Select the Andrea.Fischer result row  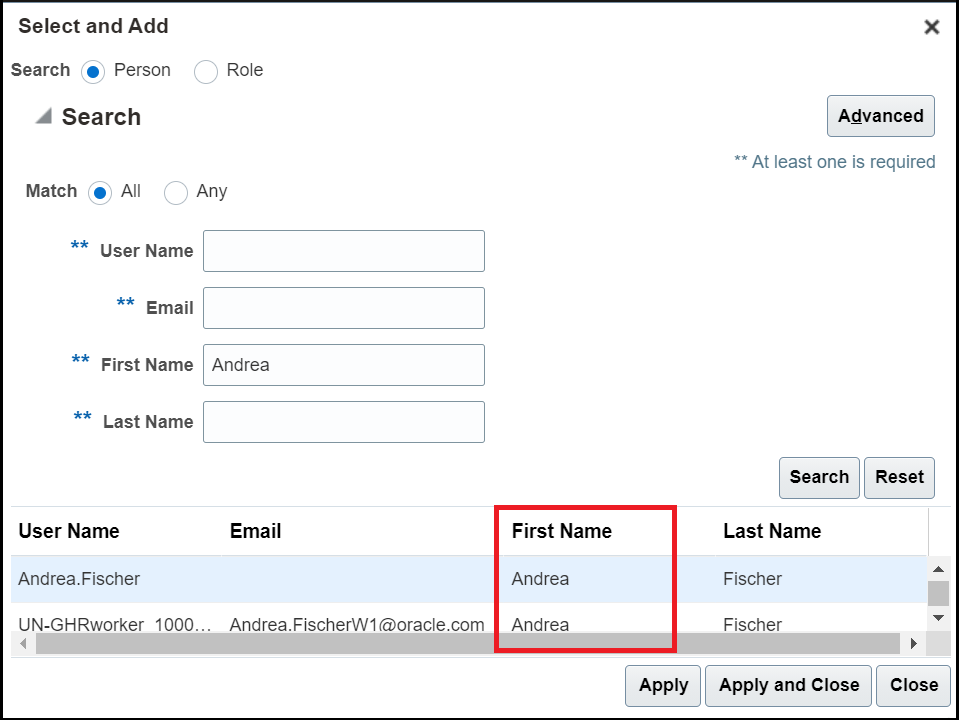point(468,579)
